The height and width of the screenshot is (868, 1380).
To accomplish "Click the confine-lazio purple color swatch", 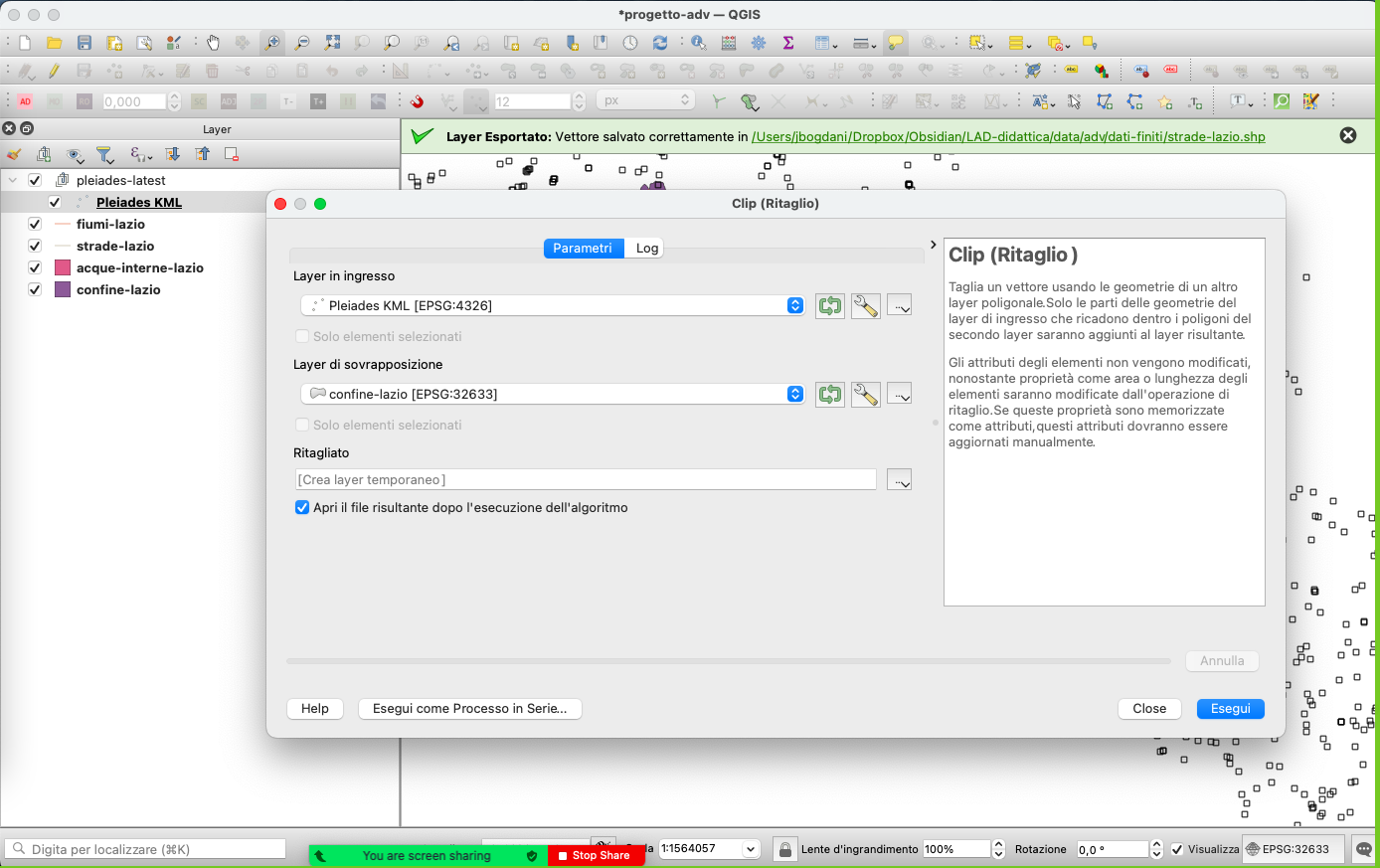I will (x=63, y=289).
